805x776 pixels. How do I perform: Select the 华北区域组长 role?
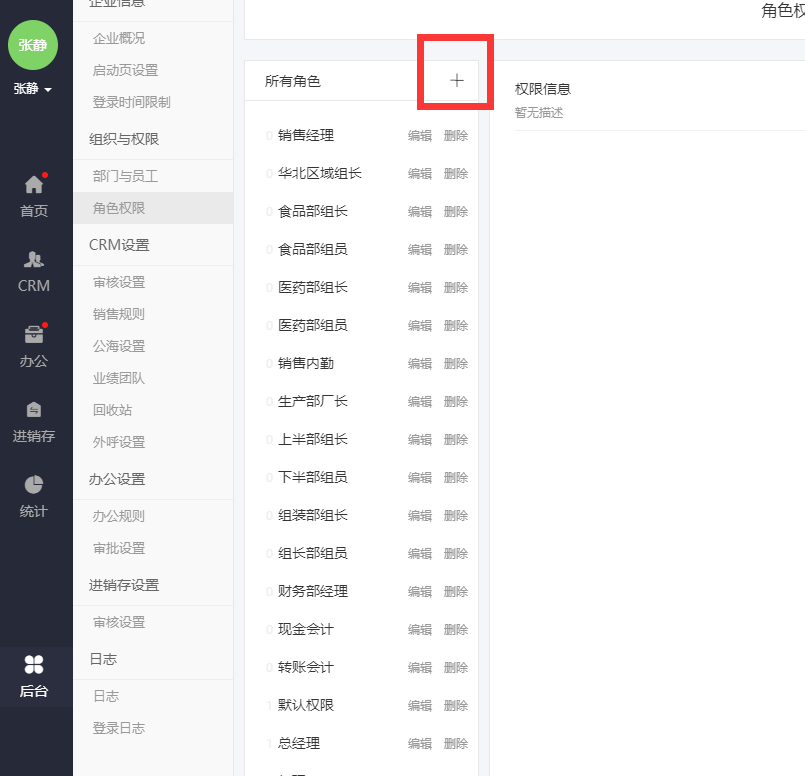[320, 173]
